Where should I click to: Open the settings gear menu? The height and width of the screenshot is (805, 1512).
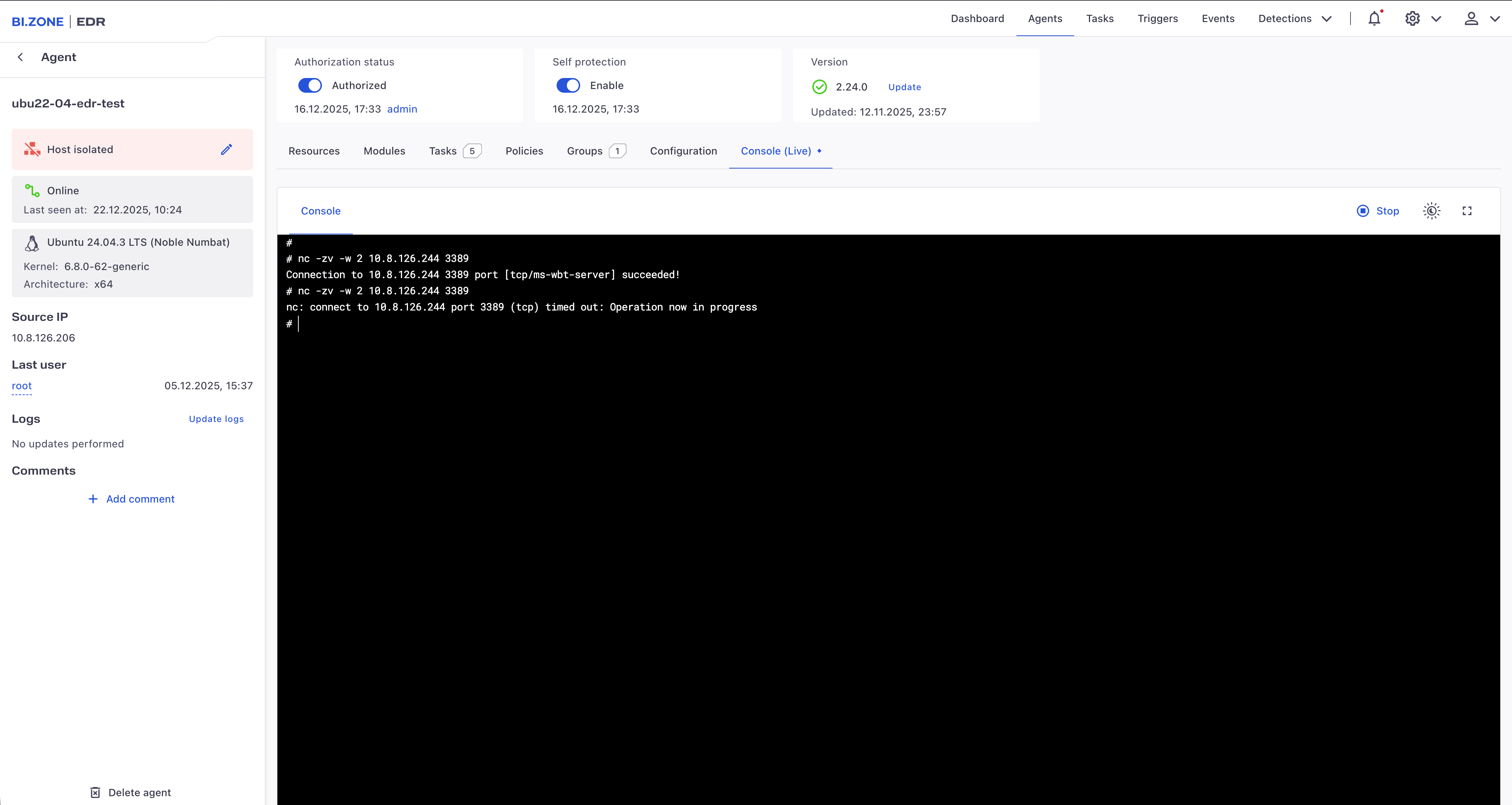pyautogui.click(x=1412, y=18)
